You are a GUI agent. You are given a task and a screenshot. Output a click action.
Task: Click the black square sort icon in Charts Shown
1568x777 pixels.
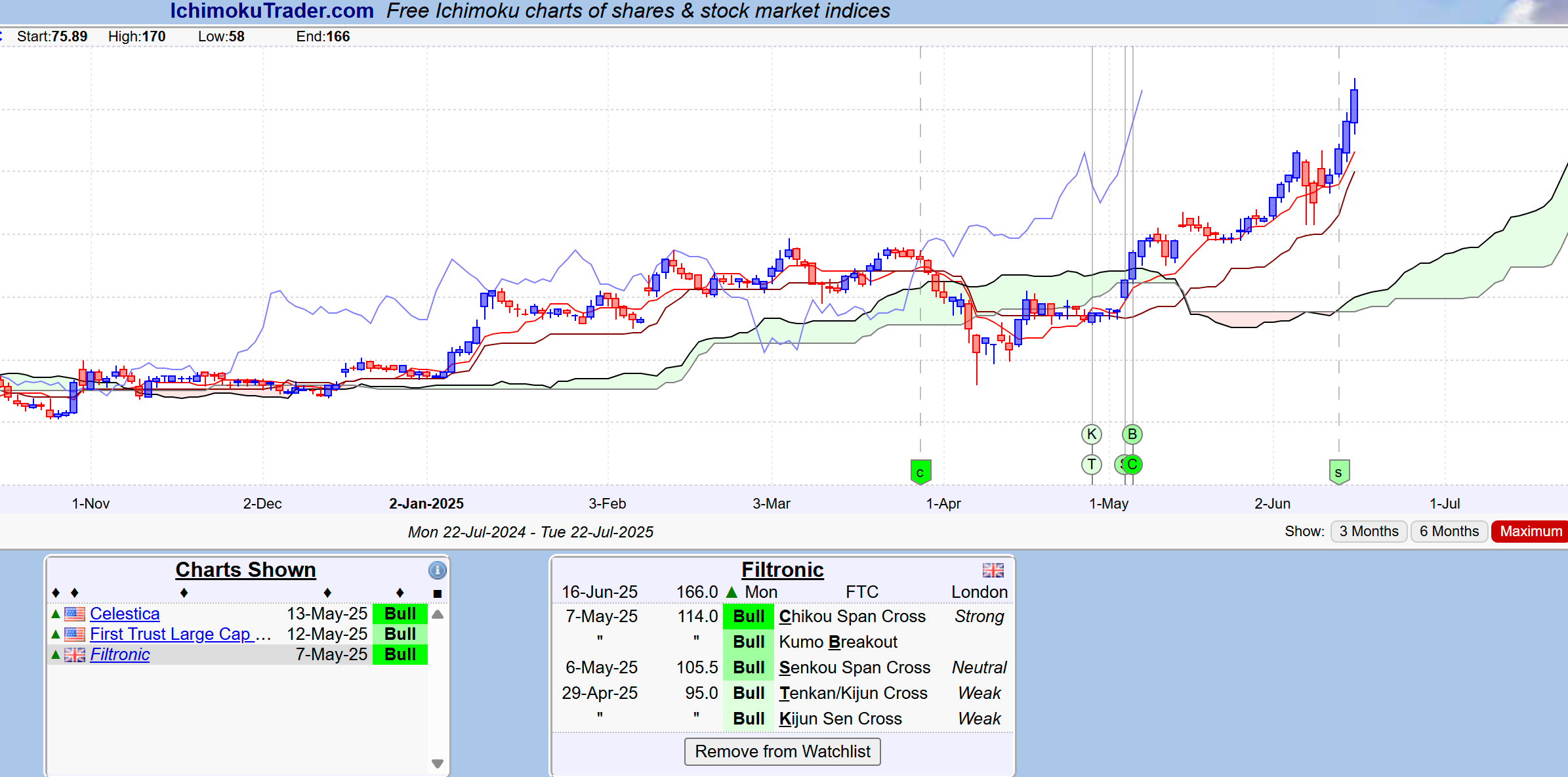point(438,593)
